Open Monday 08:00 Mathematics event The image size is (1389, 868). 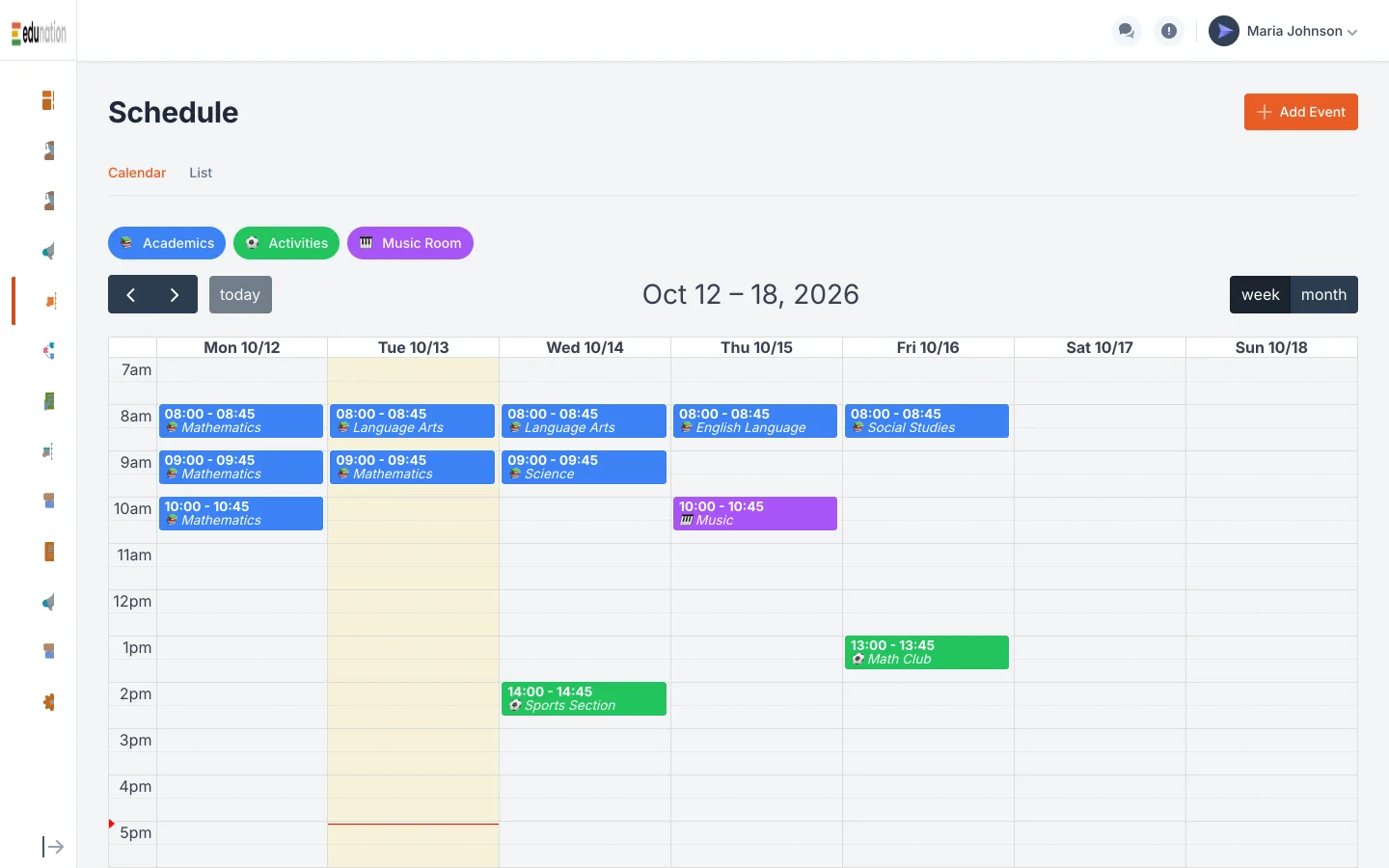coord(241,420)
